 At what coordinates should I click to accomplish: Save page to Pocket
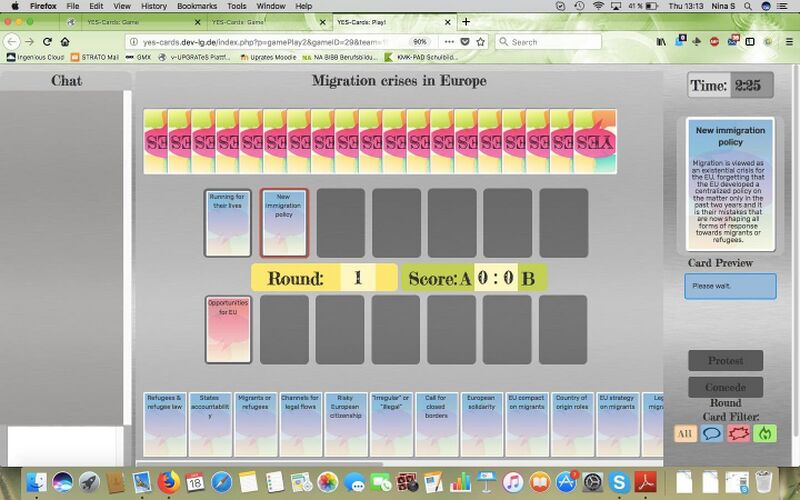click(x=465, y=42)
